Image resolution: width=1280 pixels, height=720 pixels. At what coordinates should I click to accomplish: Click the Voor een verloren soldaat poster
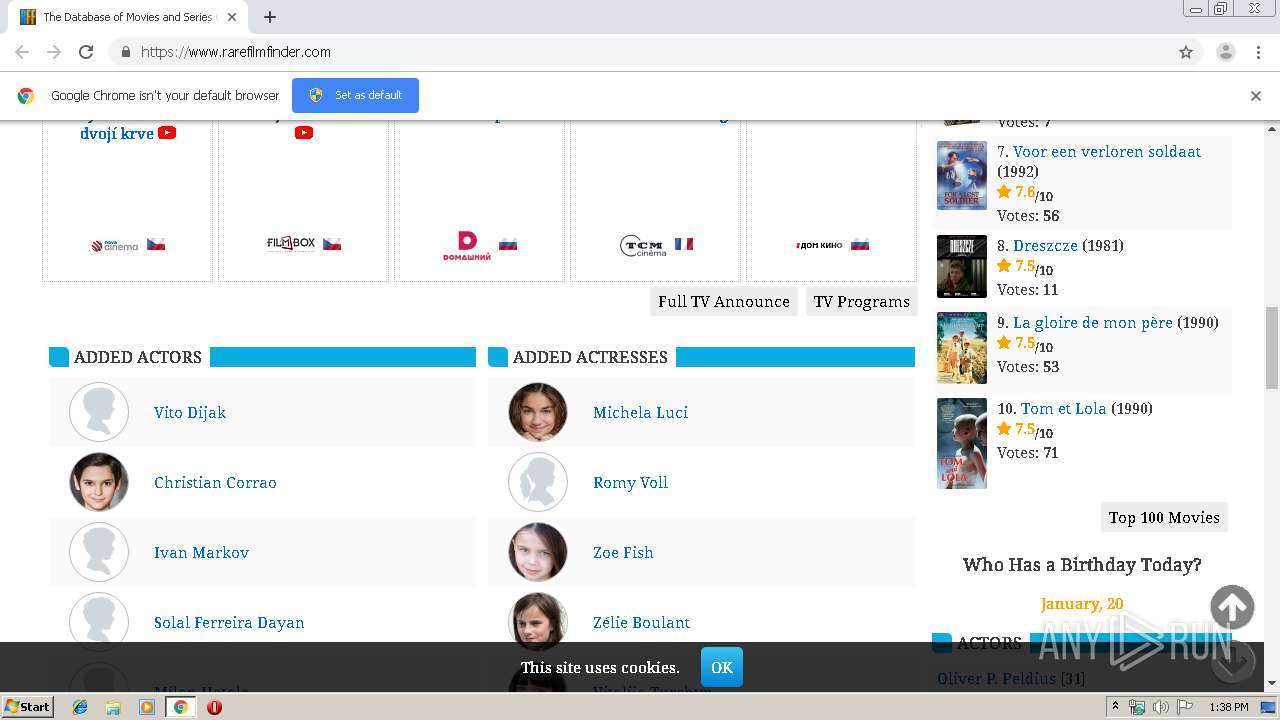point(962,175)
